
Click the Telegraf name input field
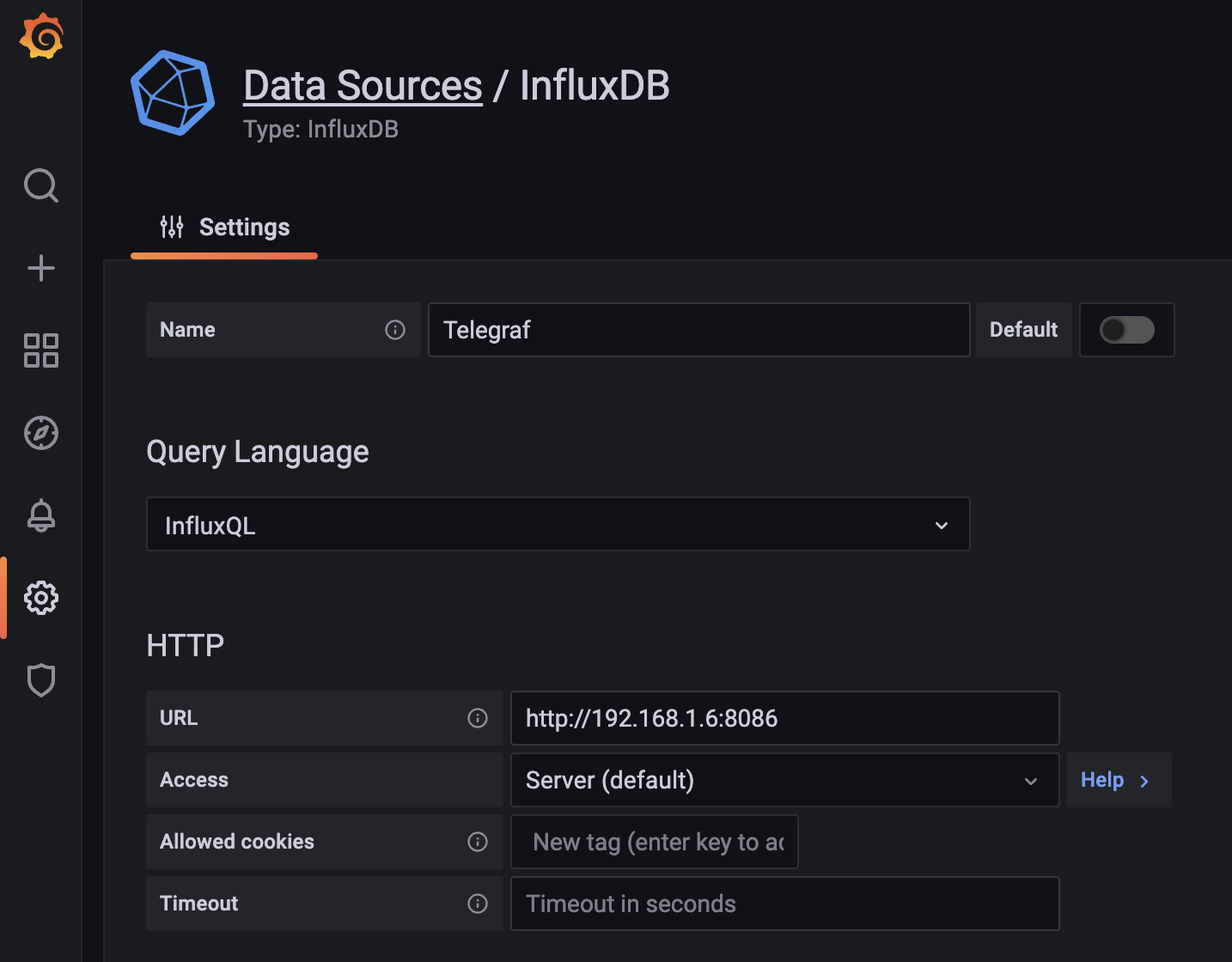698,330
